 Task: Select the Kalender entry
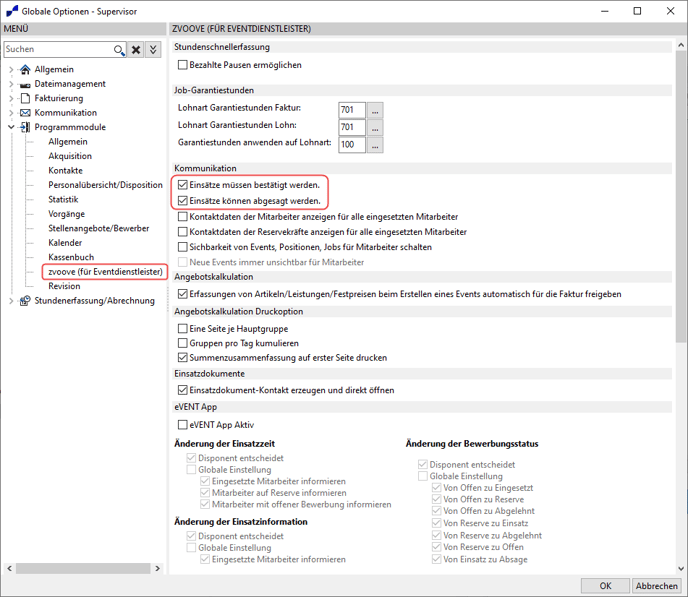point(65,243)
